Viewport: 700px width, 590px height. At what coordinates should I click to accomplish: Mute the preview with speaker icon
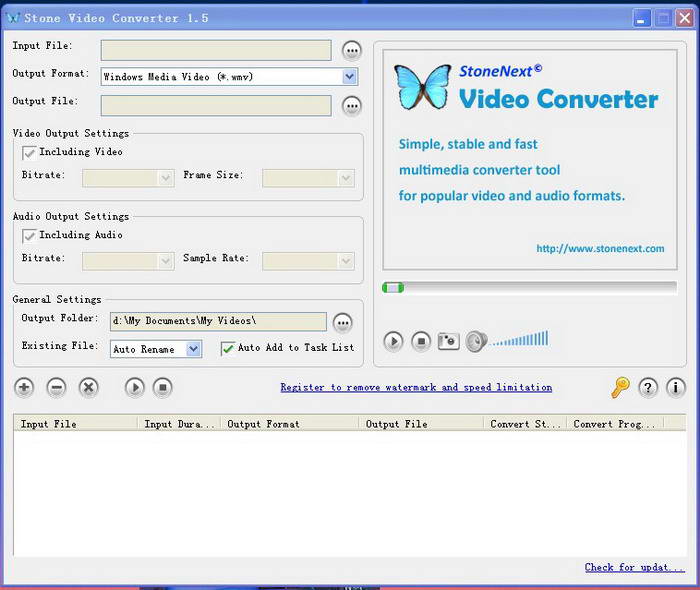tap(476, 341)
